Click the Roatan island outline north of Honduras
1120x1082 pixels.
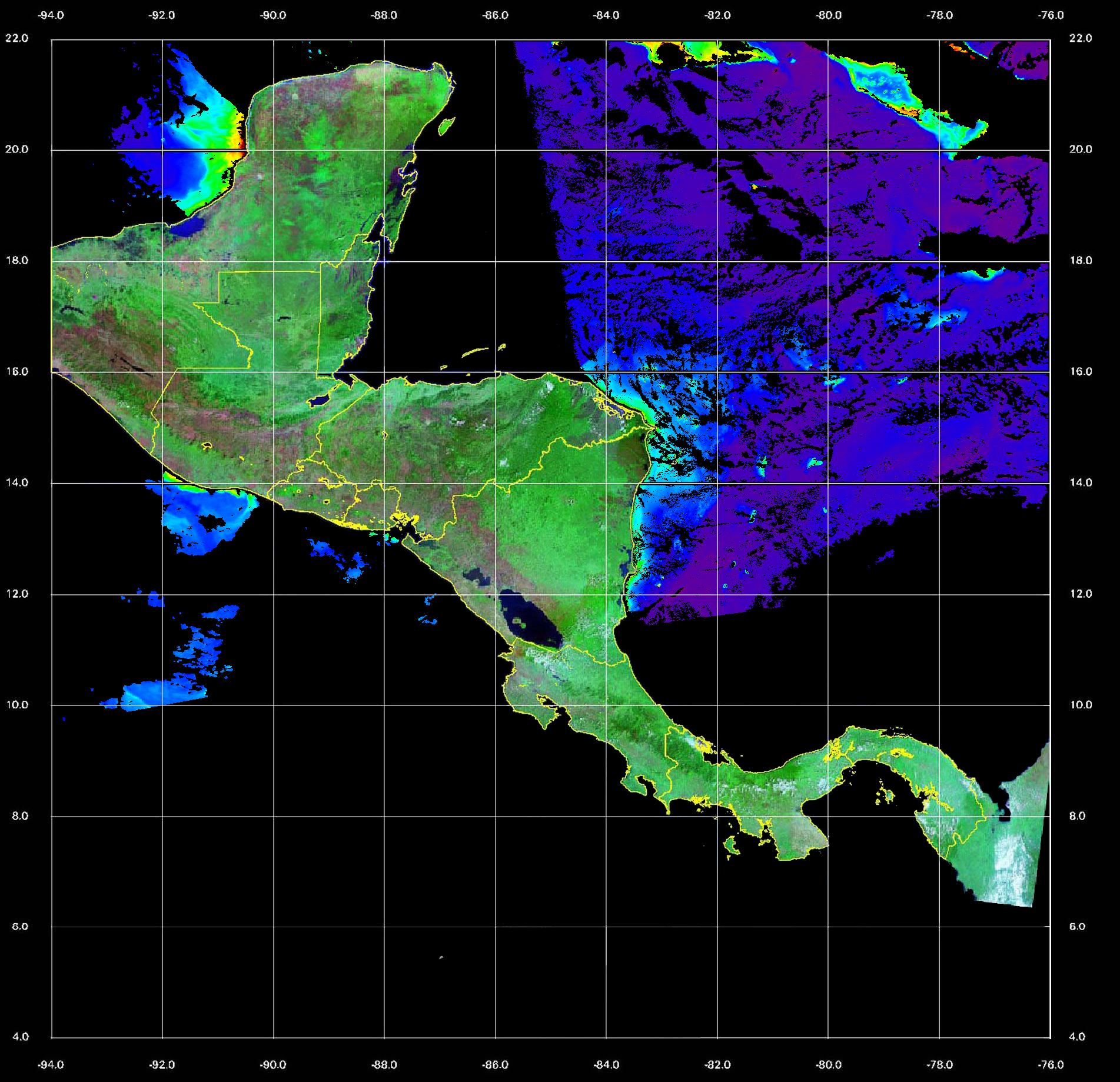click(475, 352)
